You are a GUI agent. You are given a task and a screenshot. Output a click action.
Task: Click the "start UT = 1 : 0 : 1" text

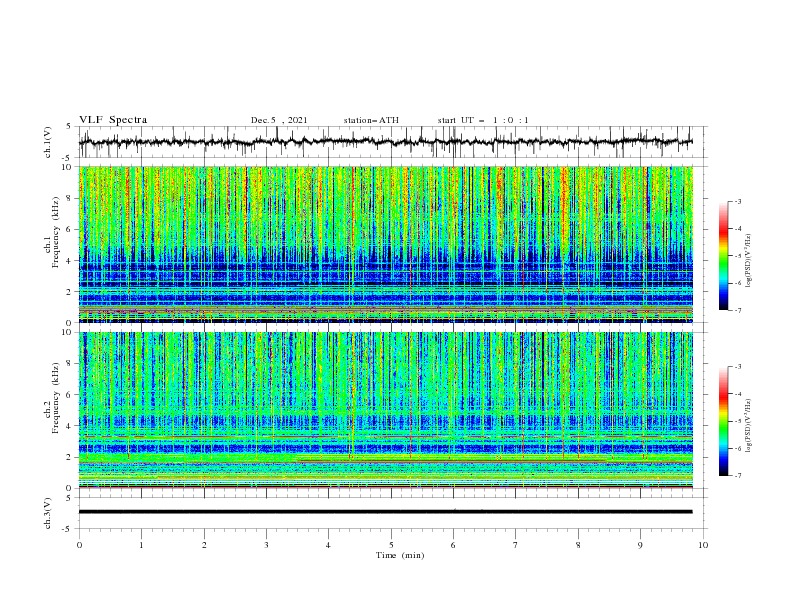pos(483,120)
